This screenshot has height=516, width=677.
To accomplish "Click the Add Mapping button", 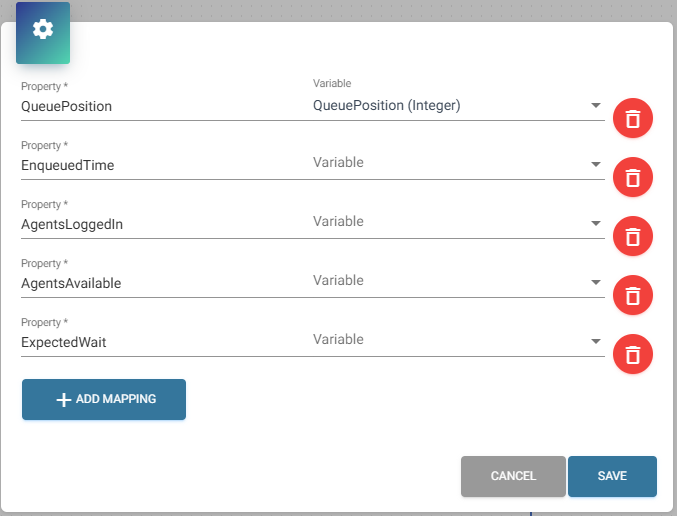I will pyautogui.click(x=104, y=399).
